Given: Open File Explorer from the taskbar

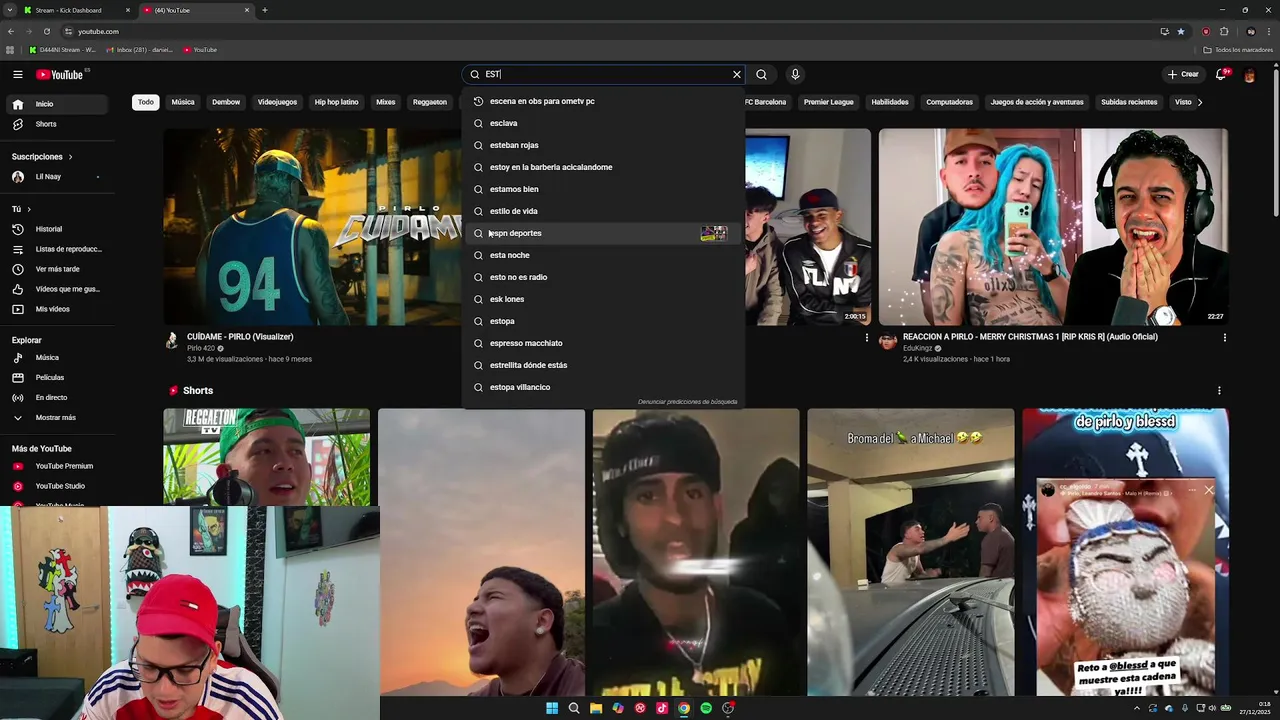Looking at the screenshot, I should pos(596,708).
